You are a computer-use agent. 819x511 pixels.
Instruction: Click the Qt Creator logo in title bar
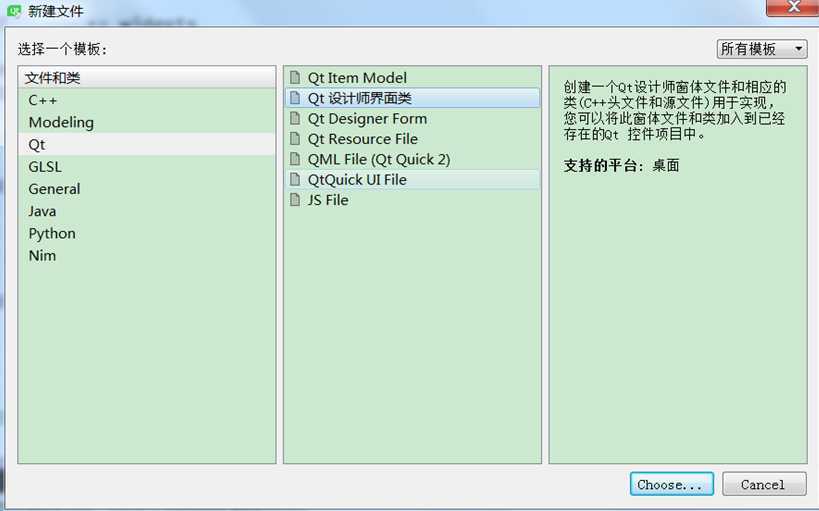(14, 10)
